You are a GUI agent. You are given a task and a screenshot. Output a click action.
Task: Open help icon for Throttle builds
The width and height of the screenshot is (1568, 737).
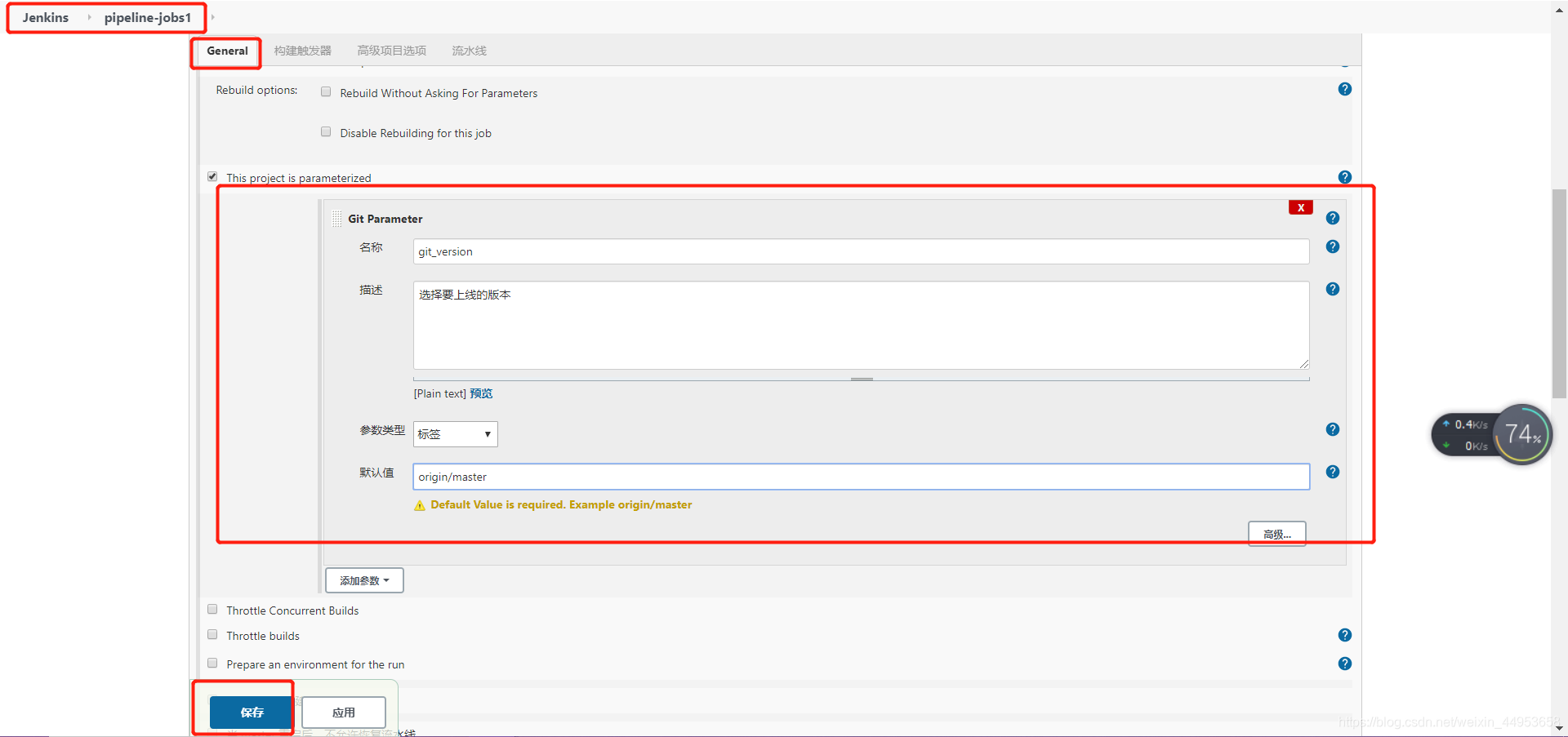point(1344,635)
